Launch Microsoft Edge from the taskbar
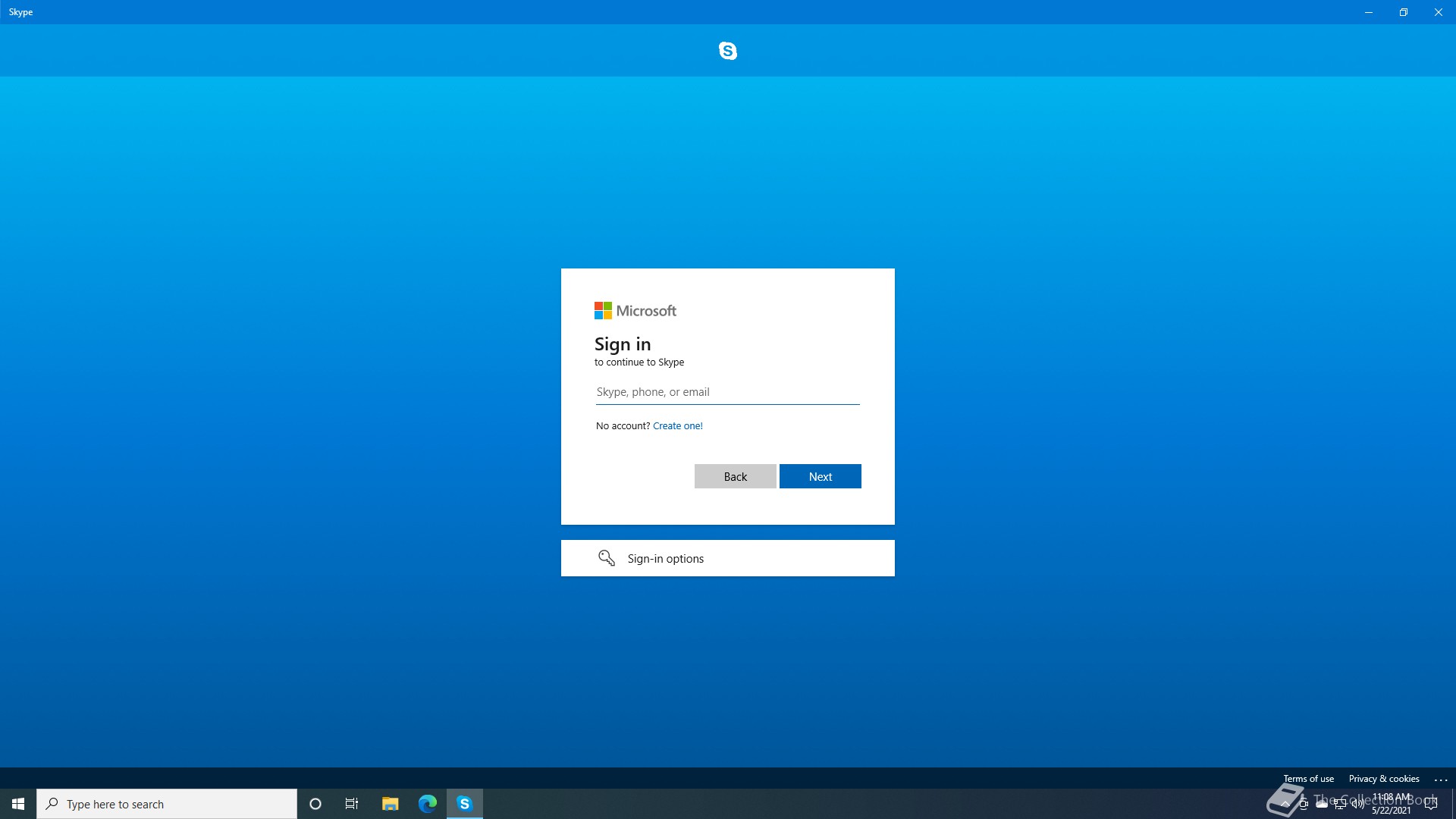1456x819 pixels. point(428,804)
